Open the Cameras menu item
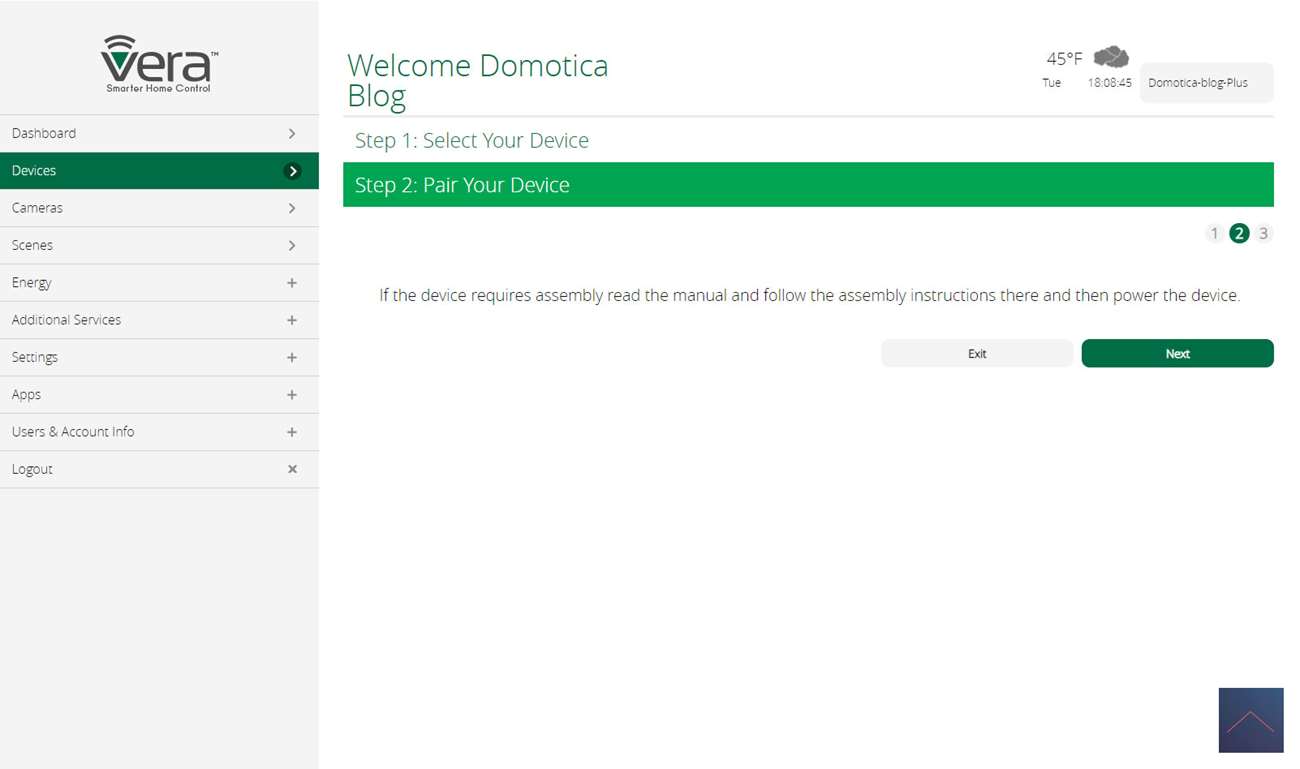Image resolution: width=1300 pixels, height=769 pixels. (37, 208)
